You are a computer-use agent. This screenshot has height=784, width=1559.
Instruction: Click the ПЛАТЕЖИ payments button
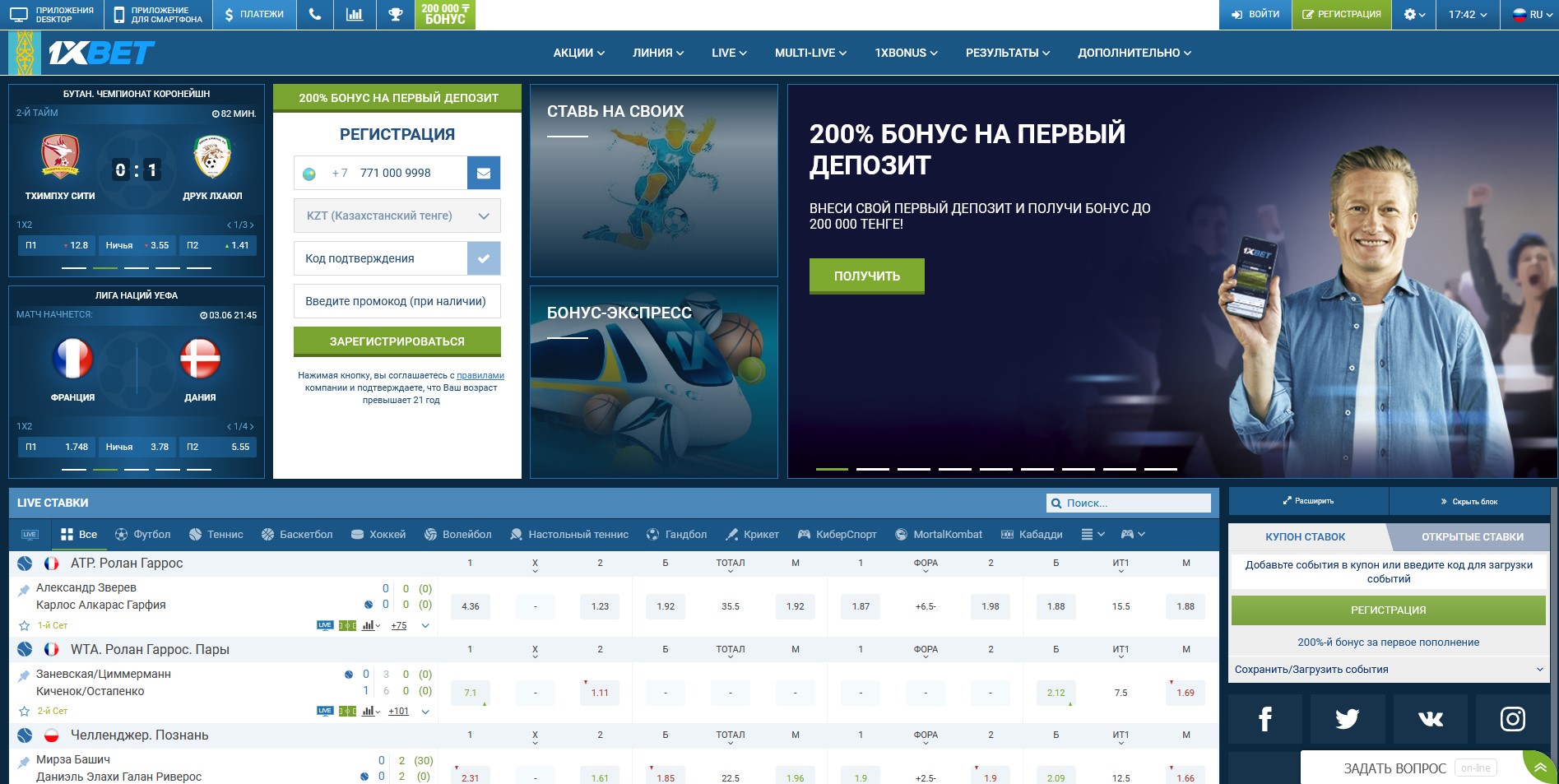[254, 14]
